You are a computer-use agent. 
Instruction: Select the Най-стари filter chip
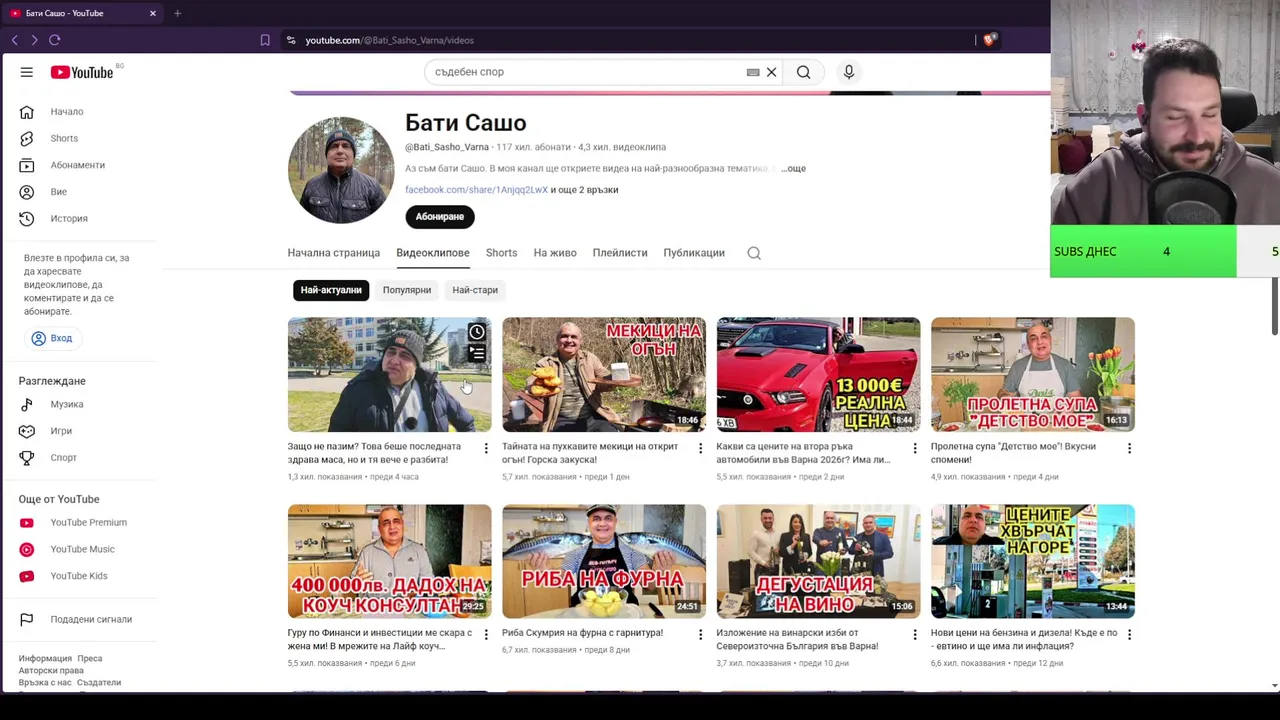coord(475,290)
